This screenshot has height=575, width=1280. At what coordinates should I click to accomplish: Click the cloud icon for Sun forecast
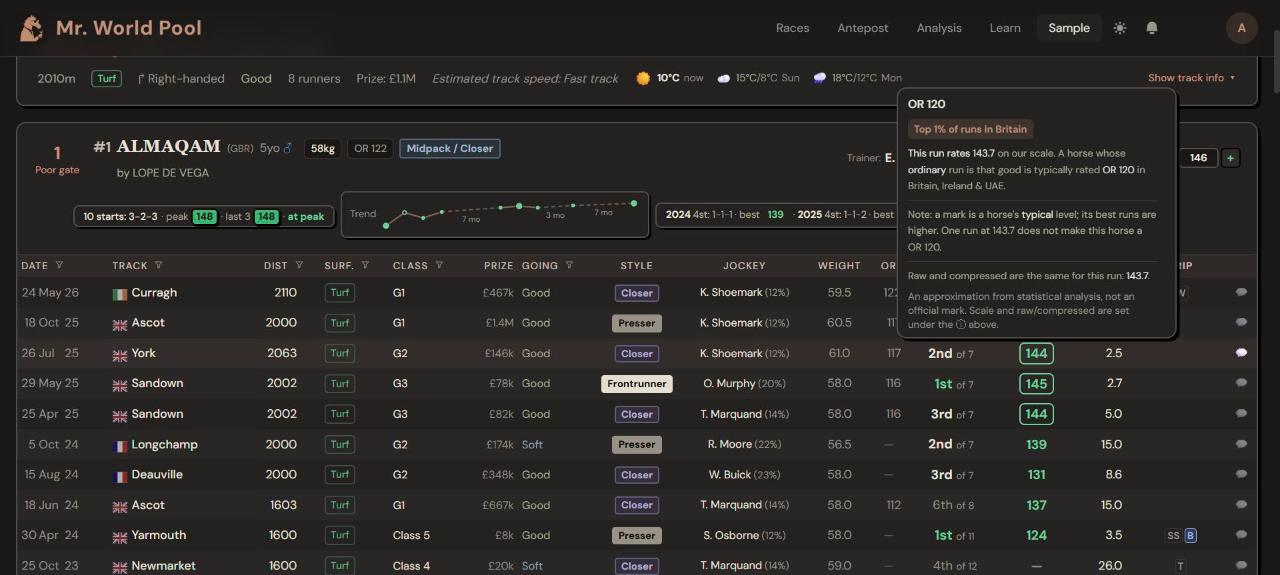[x=723, y=78]
